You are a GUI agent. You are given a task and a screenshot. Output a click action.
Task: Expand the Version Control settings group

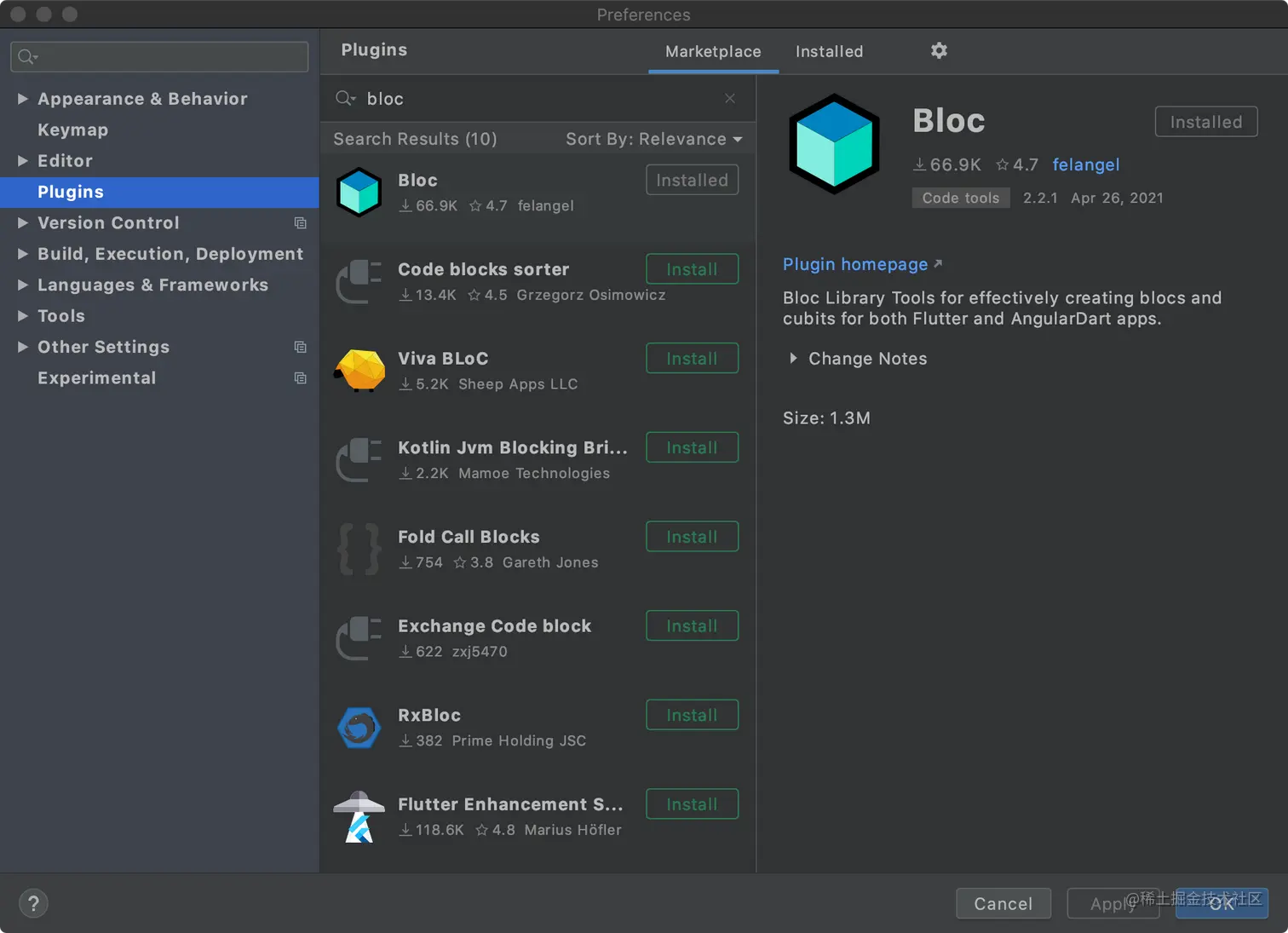click(x=23, y=222)
